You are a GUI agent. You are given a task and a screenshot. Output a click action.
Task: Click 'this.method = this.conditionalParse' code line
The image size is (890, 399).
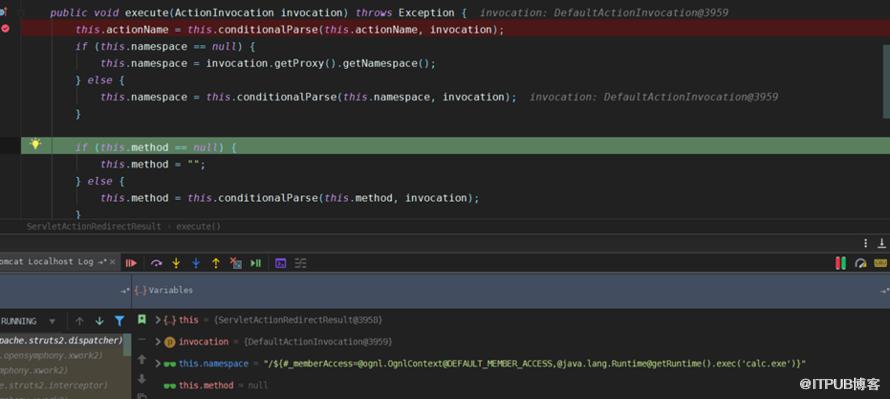[x=289, y=198]
